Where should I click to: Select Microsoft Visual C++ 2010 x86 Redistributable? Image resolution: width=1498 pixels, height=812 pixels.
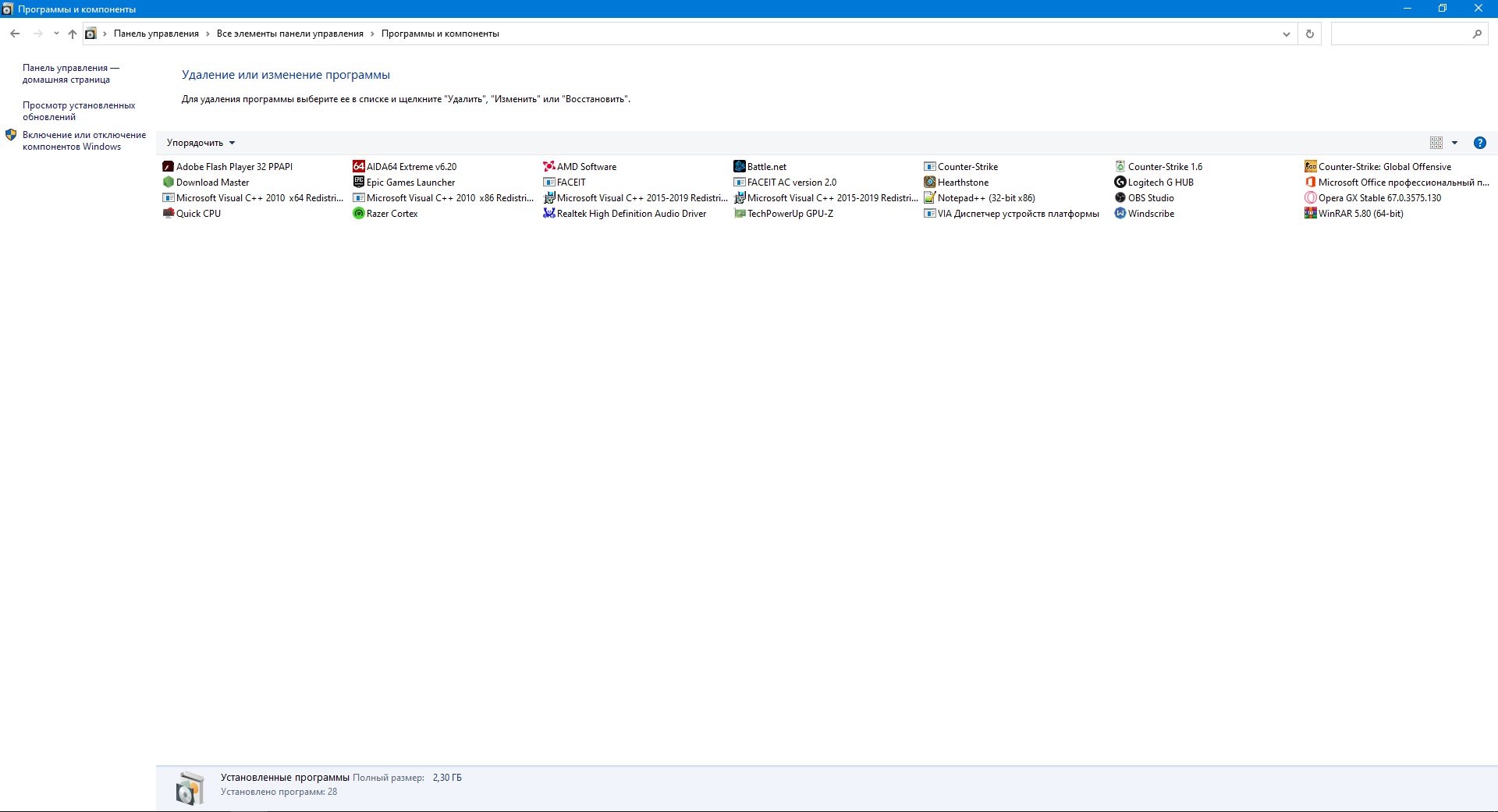tap(443, 197)
